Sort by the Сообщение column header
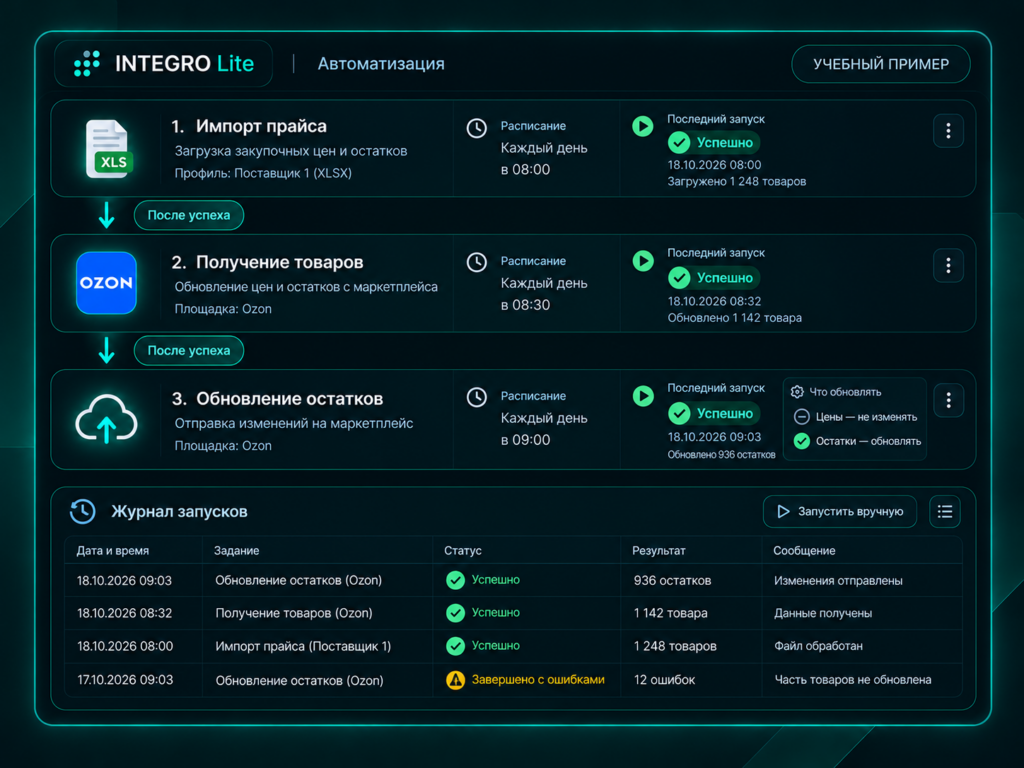1024x768 pixels. point(804,551)
